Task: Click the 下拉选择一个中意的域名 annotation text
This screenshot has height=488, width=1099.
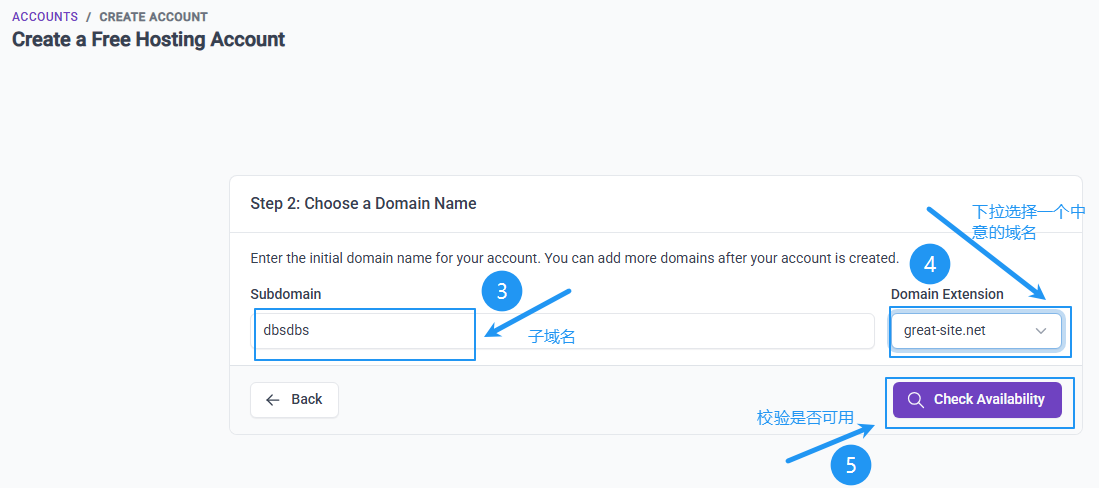Action: pos(1028,222)
